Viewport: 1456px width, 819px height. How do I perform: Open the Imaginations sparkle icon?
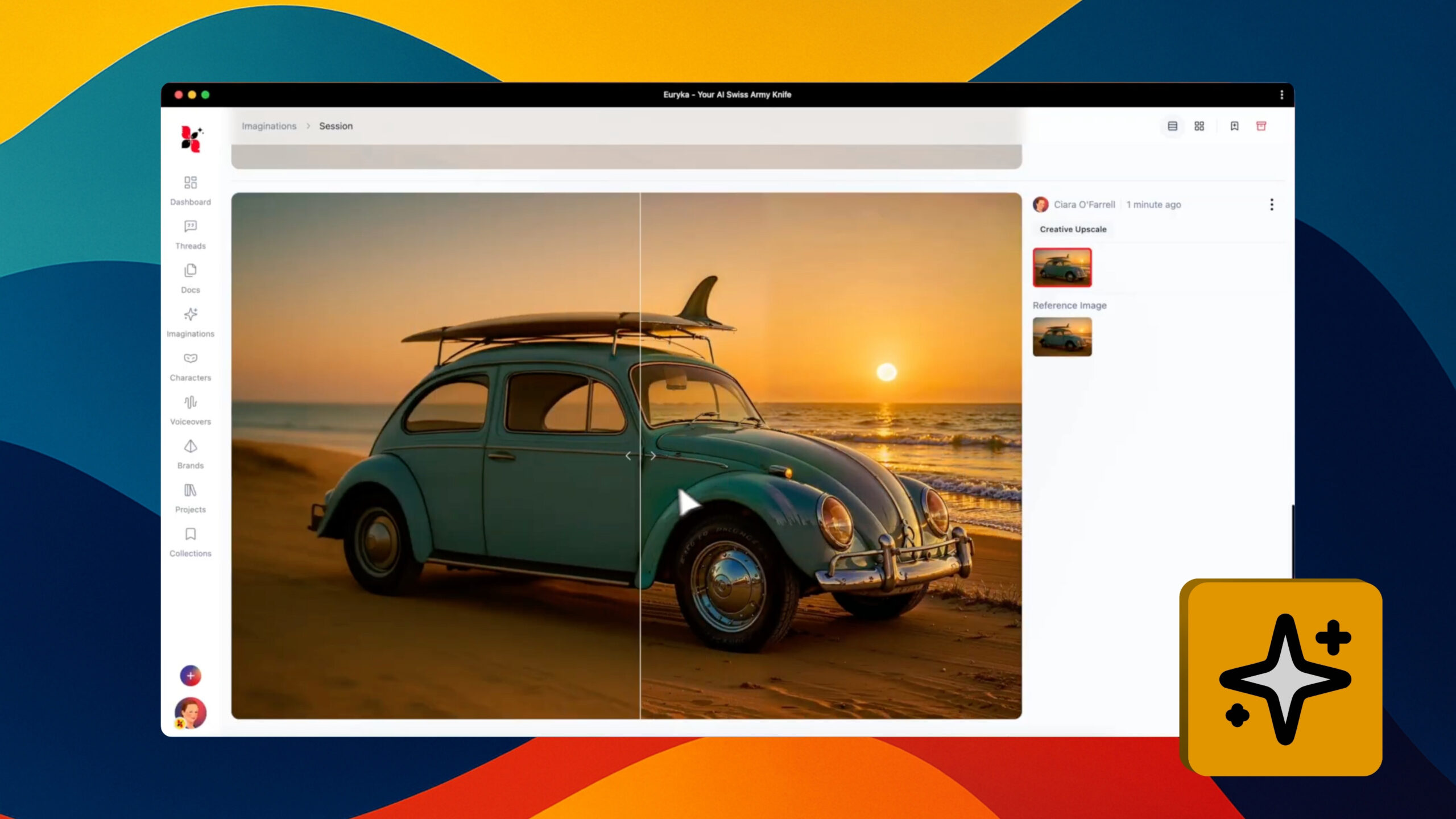click(190, 315)
